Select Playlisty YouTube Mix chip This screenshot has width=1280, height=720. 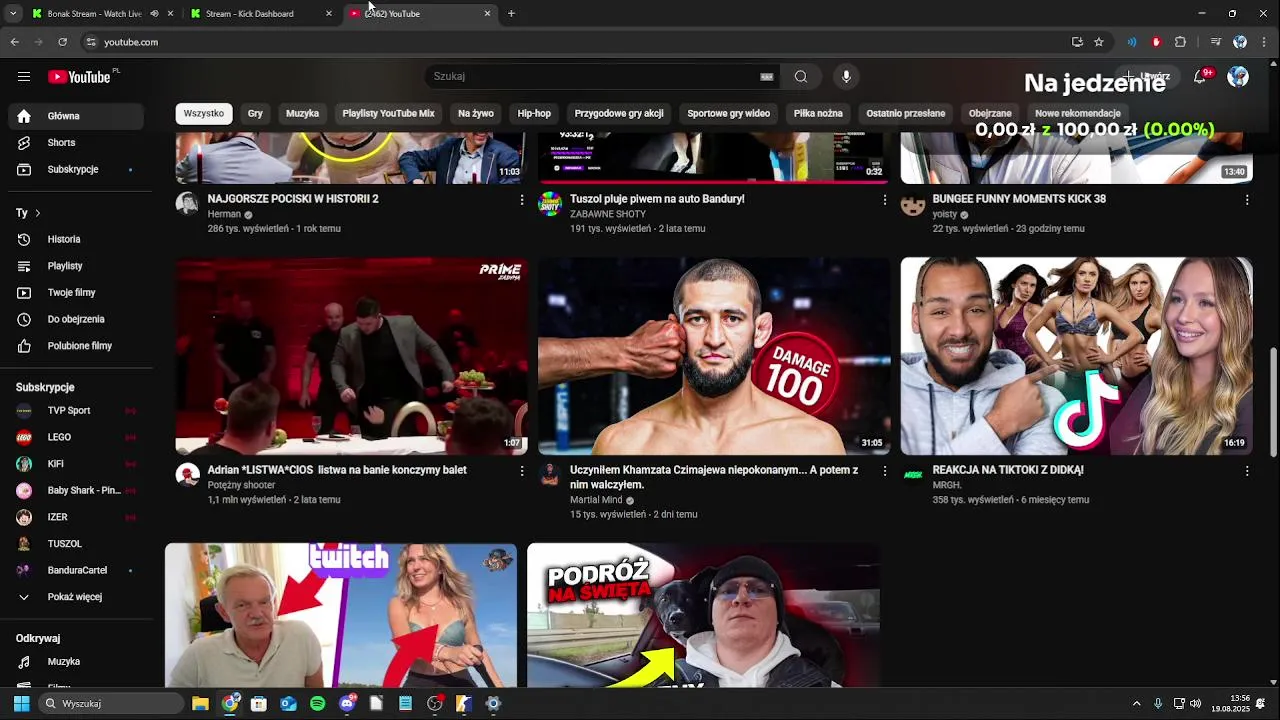coord(388,114)
